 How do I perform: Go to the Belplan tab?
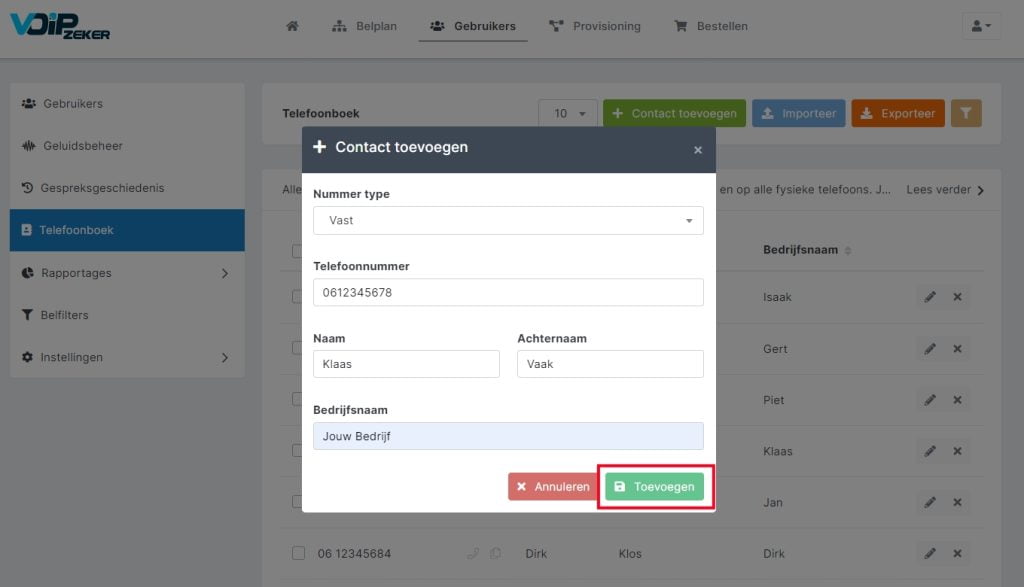point(364,26)
